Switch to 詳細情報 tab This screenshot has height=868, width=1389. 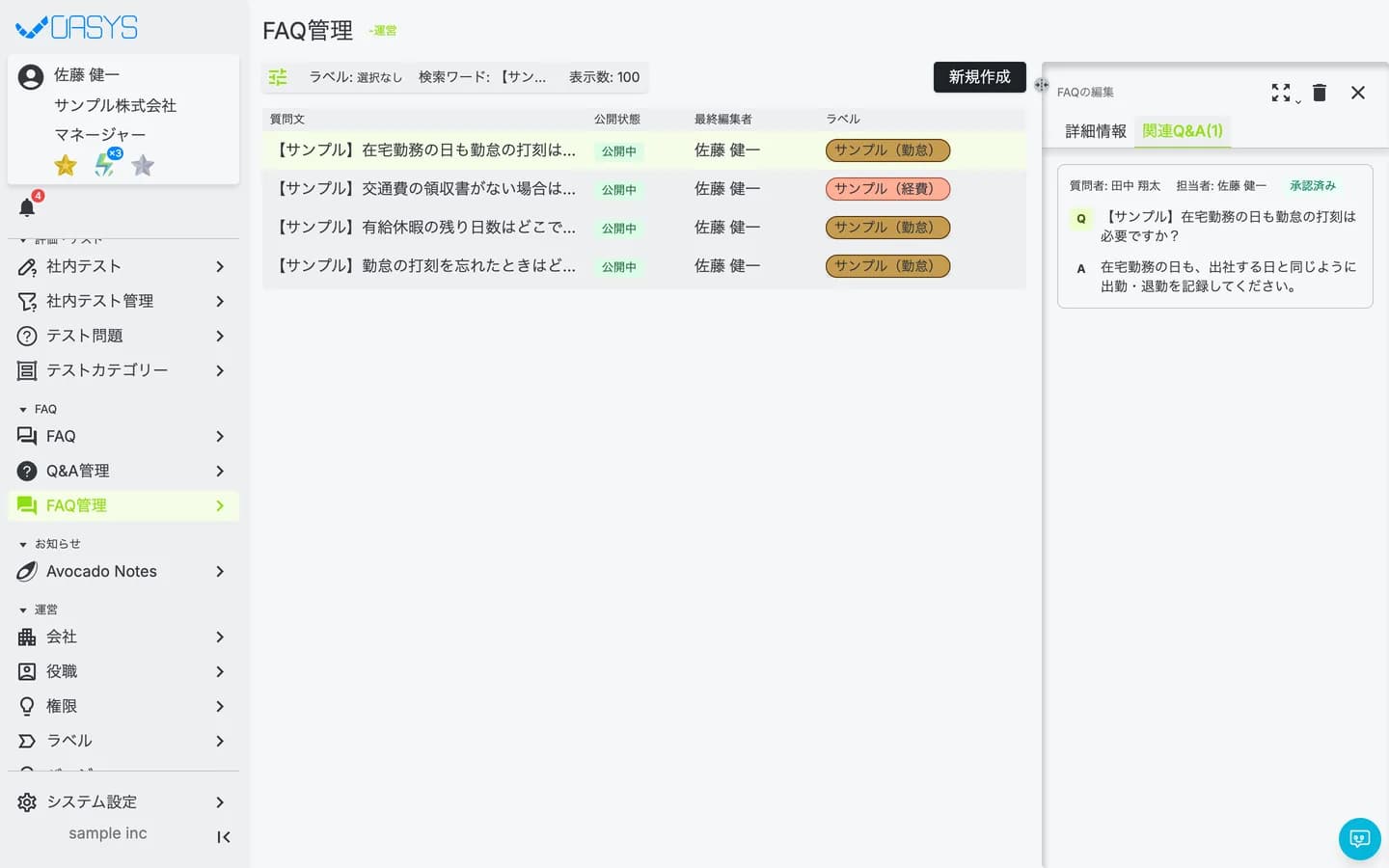coord(1096,131)
